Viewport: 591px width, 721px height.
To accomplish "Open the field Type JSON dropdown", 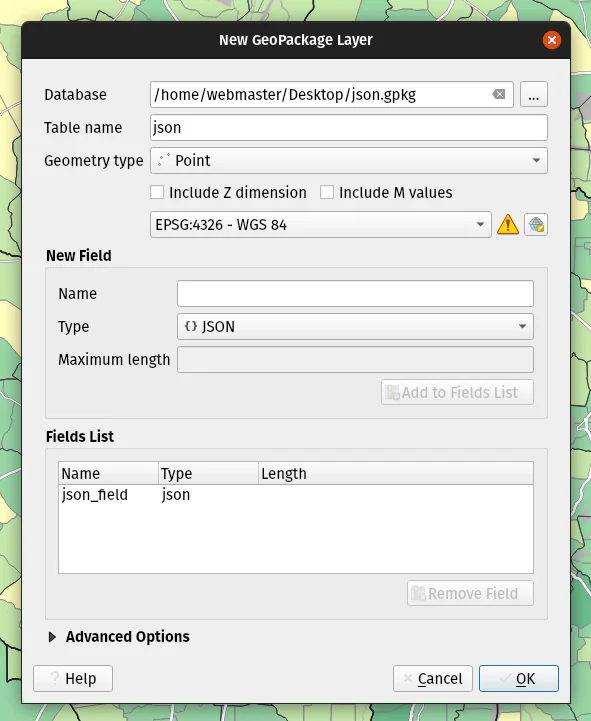I will pos(355,326).
